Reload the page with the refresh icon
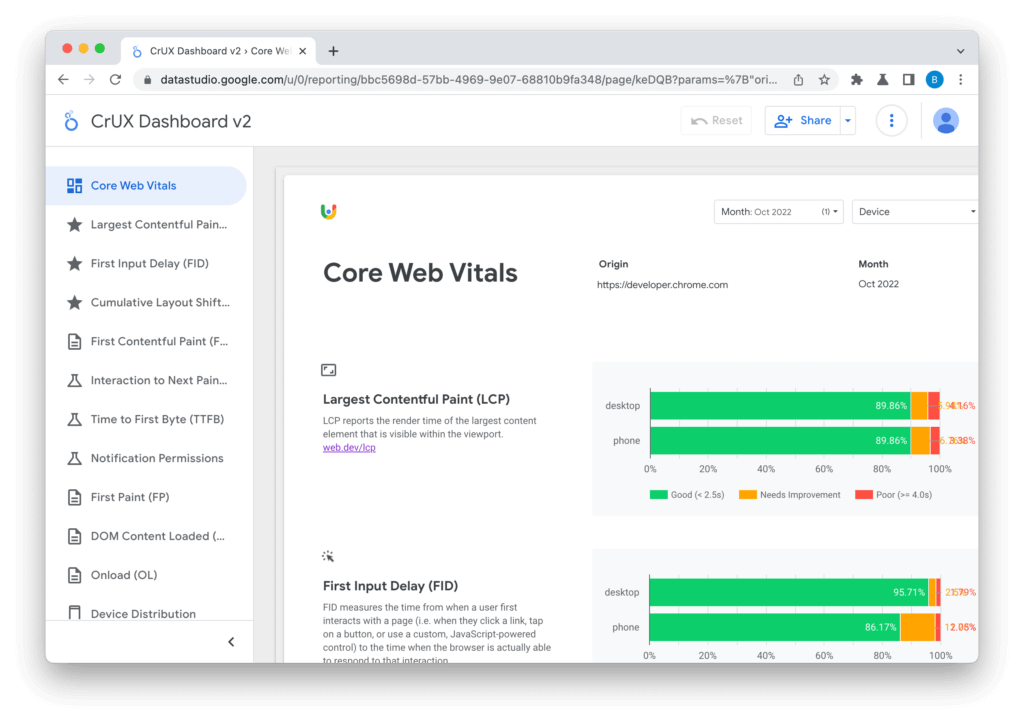The width and height of the screenshot is (1024, 723). (x=115, y=80)
